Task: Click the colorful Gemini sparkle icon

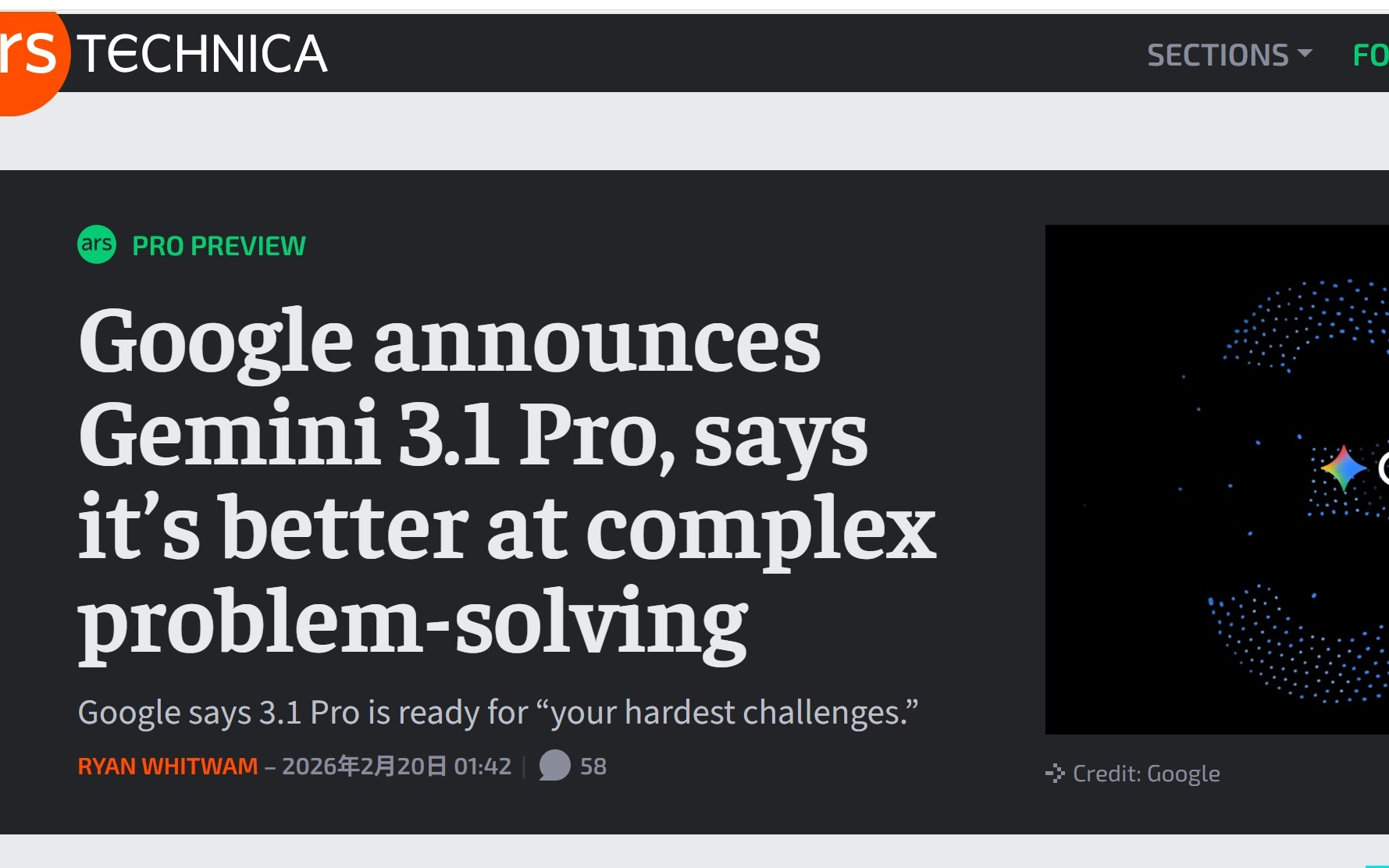Action: [1343, 468]
